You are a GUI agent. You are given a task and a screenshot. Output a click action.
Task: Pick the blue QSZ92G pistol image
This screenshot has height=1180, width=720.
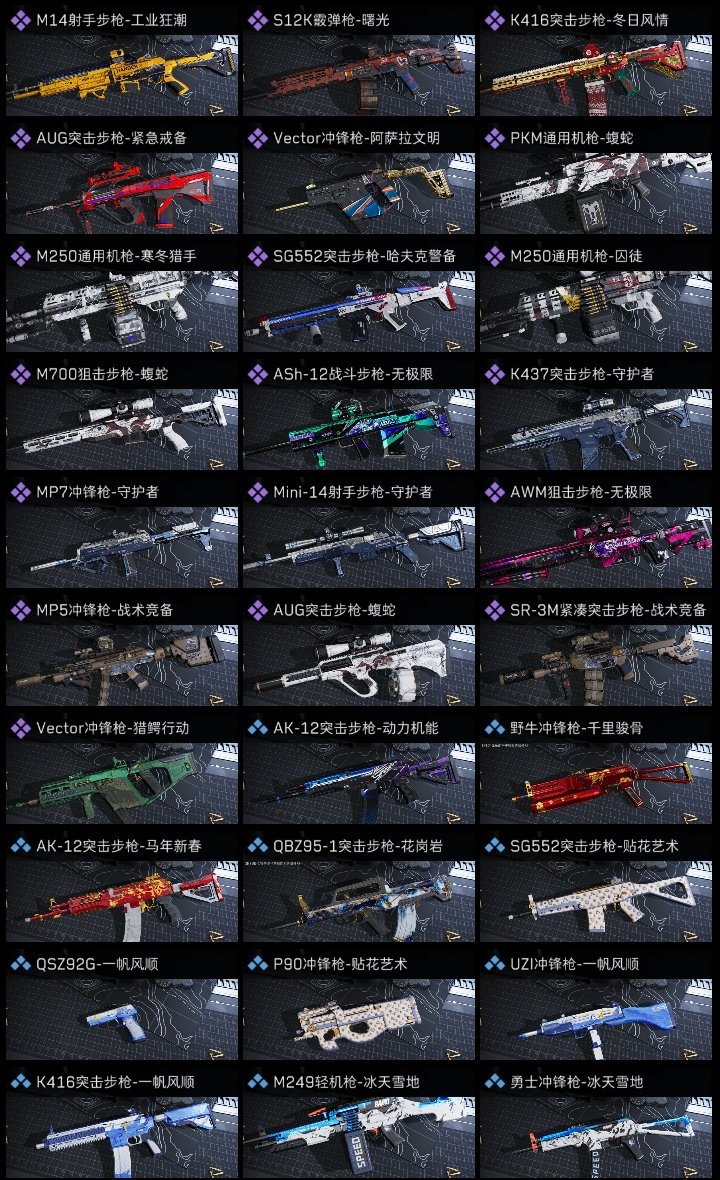pos(122,1018)
